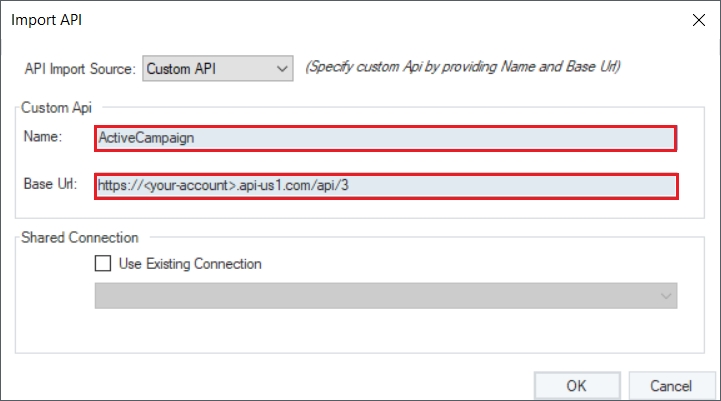Click the ActiveCampaign text in the Name box
721x401 pixels.
[146, 138]
